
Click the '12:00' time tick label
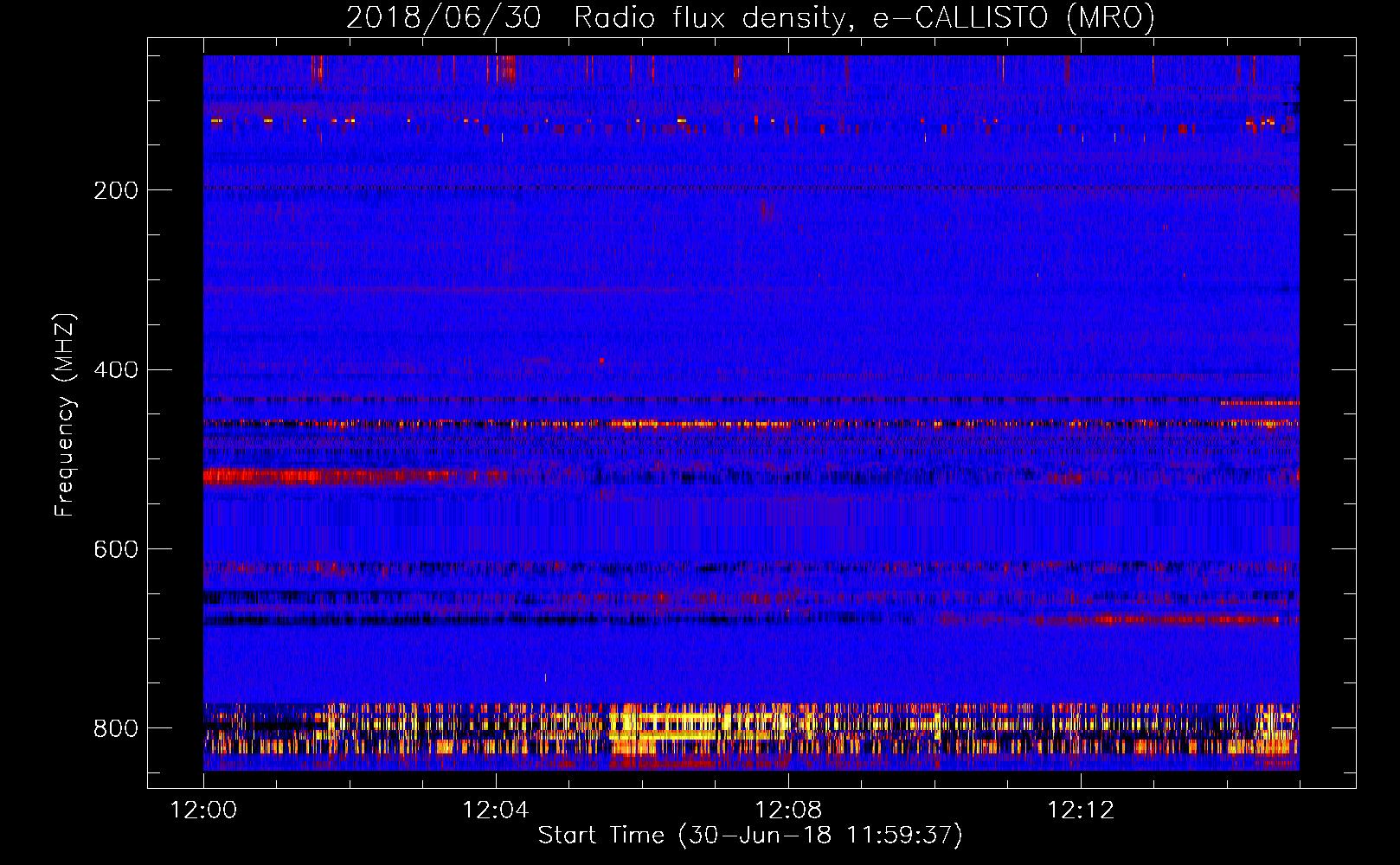click(x=203, y=811)
